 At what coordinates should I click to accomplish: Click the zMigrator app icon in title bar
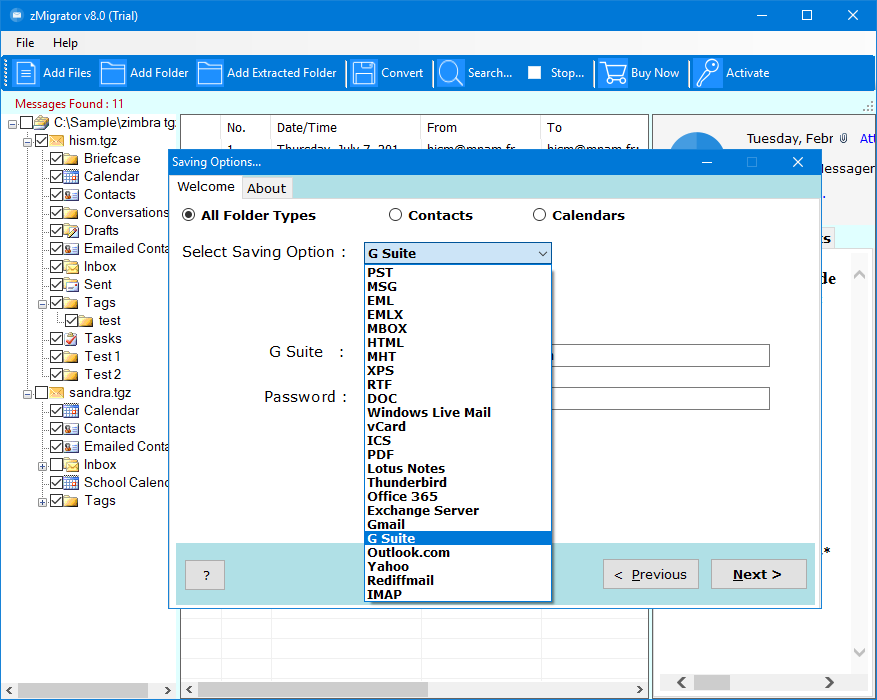(16, 15)
